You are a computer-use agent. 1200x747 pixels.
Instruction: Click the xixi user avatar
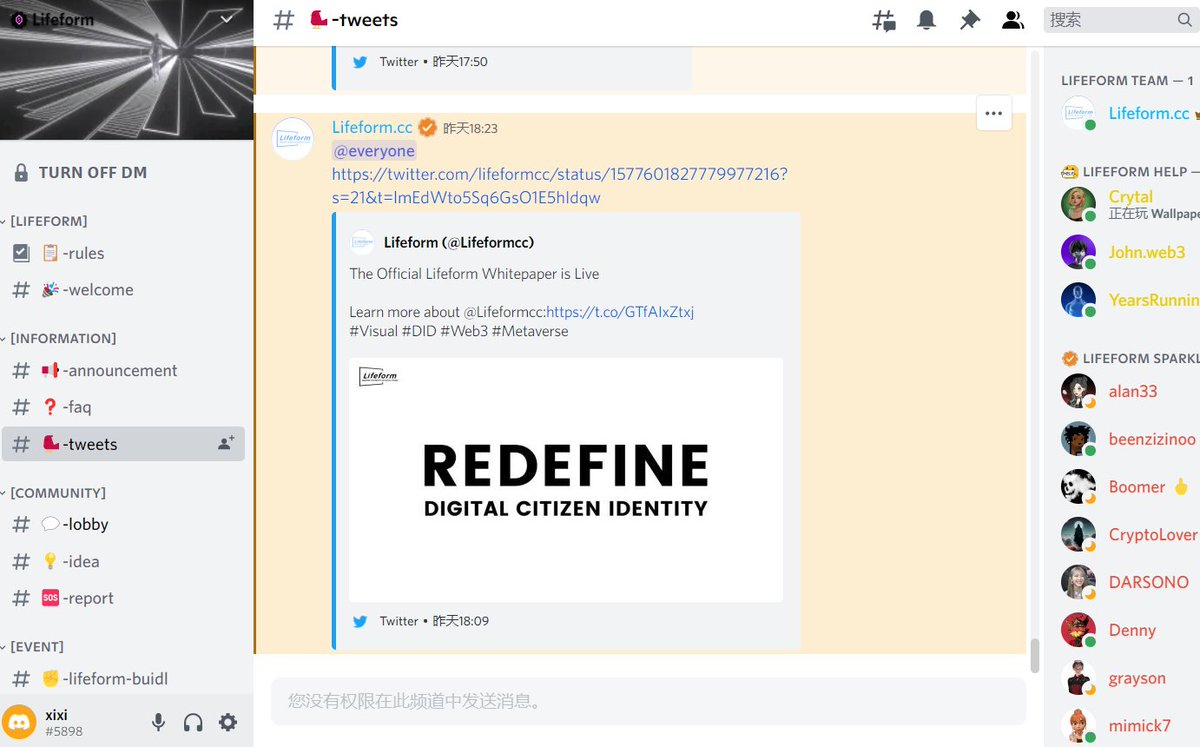pos(19,722)
